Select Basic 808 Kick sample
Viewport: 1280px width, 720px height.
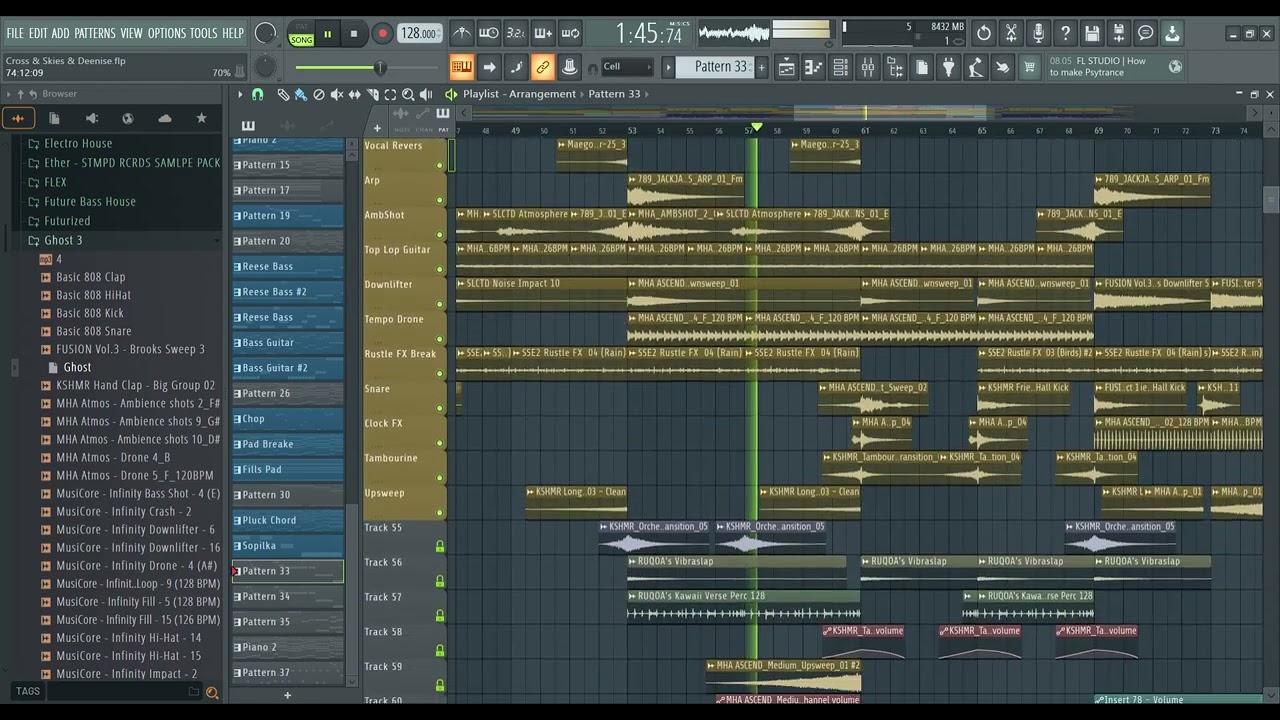click(x=90, y=313)
